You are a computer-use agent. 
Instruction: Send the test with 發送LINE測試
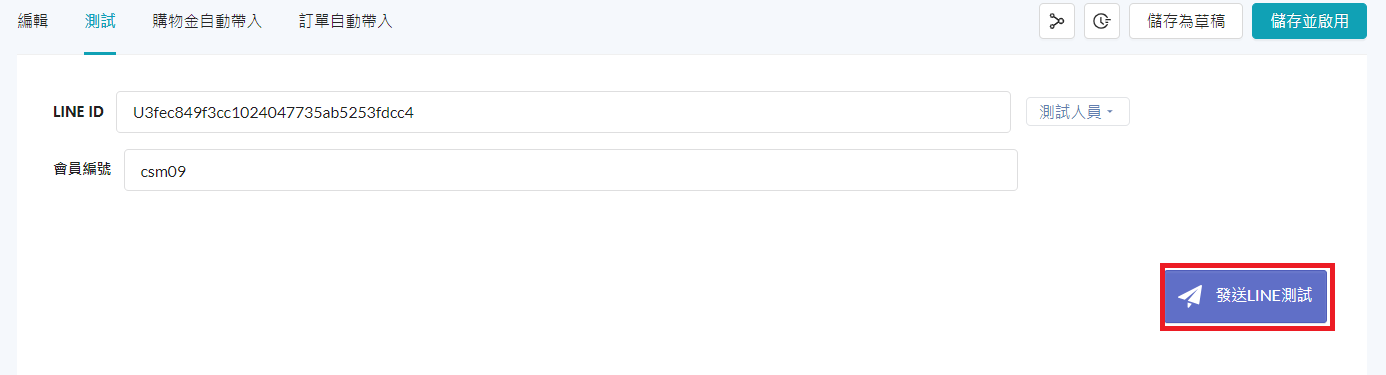tap(1247, 296)
